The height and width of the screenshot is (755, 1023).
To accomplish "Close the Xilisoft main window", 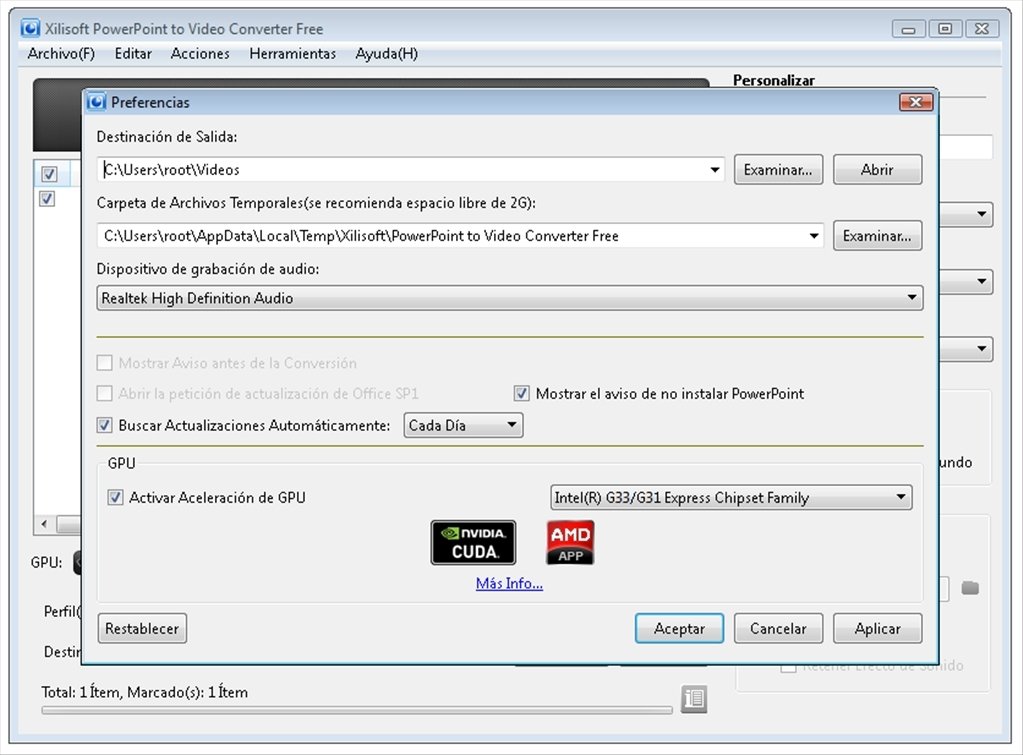I will point(982,29).
